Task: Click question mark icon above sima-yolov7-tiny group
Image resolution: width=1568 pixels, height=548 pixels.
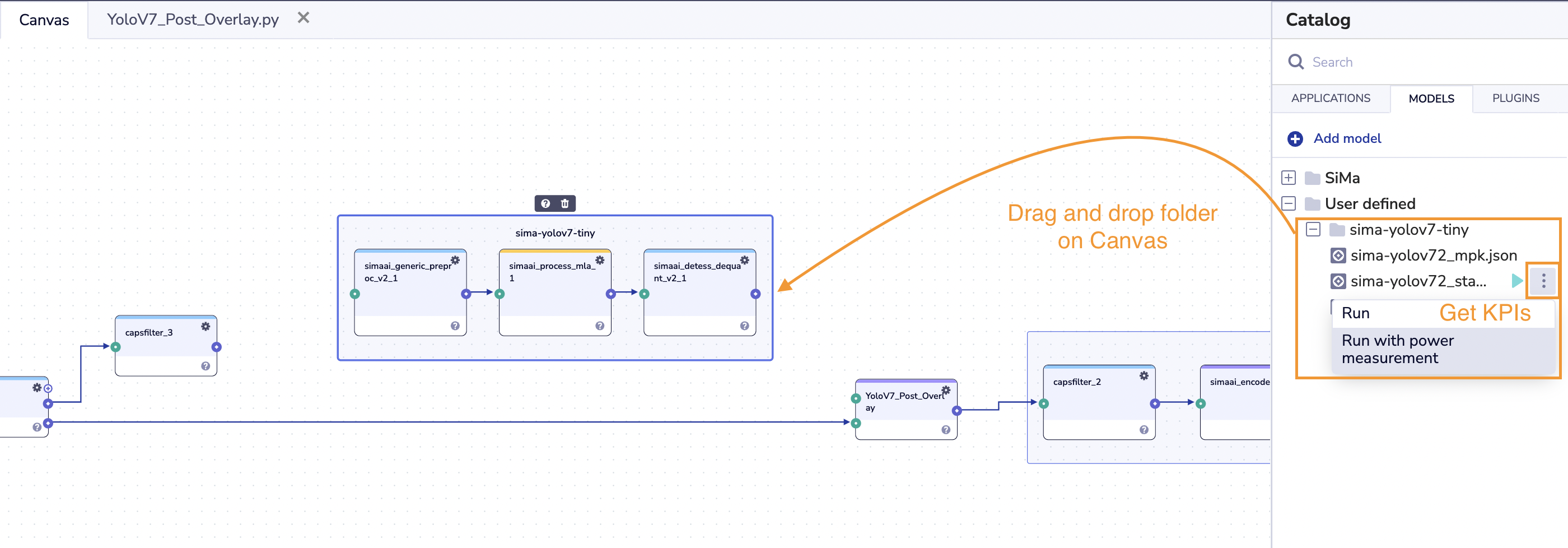Action: point(545,204)
